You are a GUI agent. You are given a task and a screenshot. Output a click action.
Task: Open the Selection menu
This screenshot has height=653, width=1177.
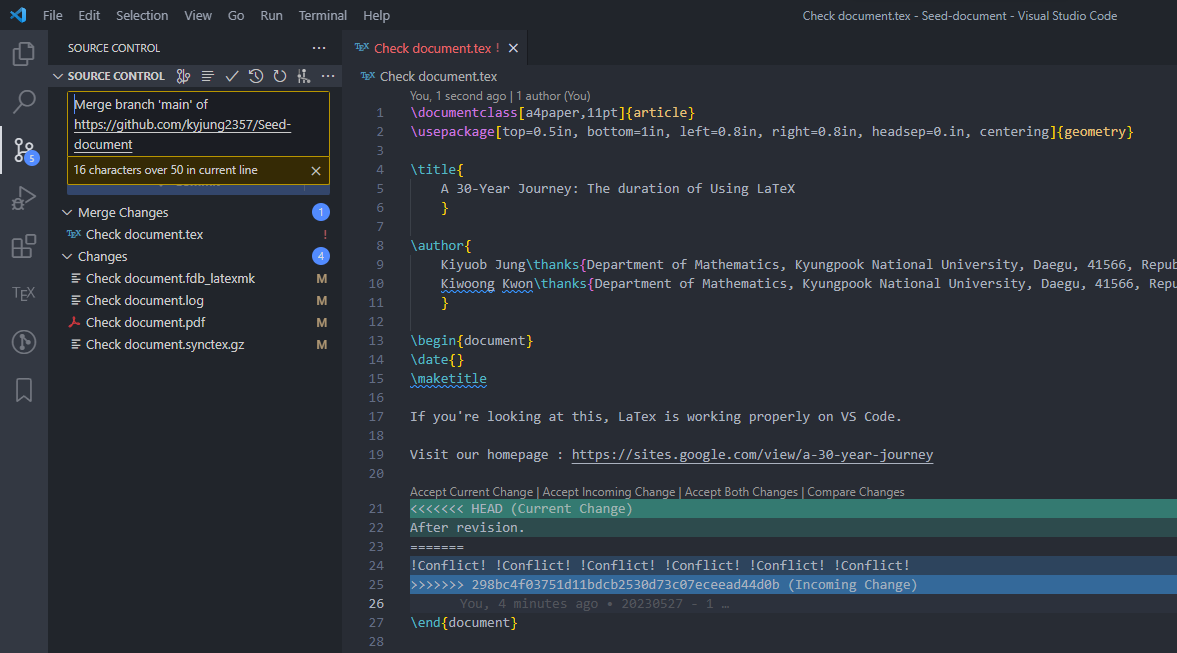142,15
